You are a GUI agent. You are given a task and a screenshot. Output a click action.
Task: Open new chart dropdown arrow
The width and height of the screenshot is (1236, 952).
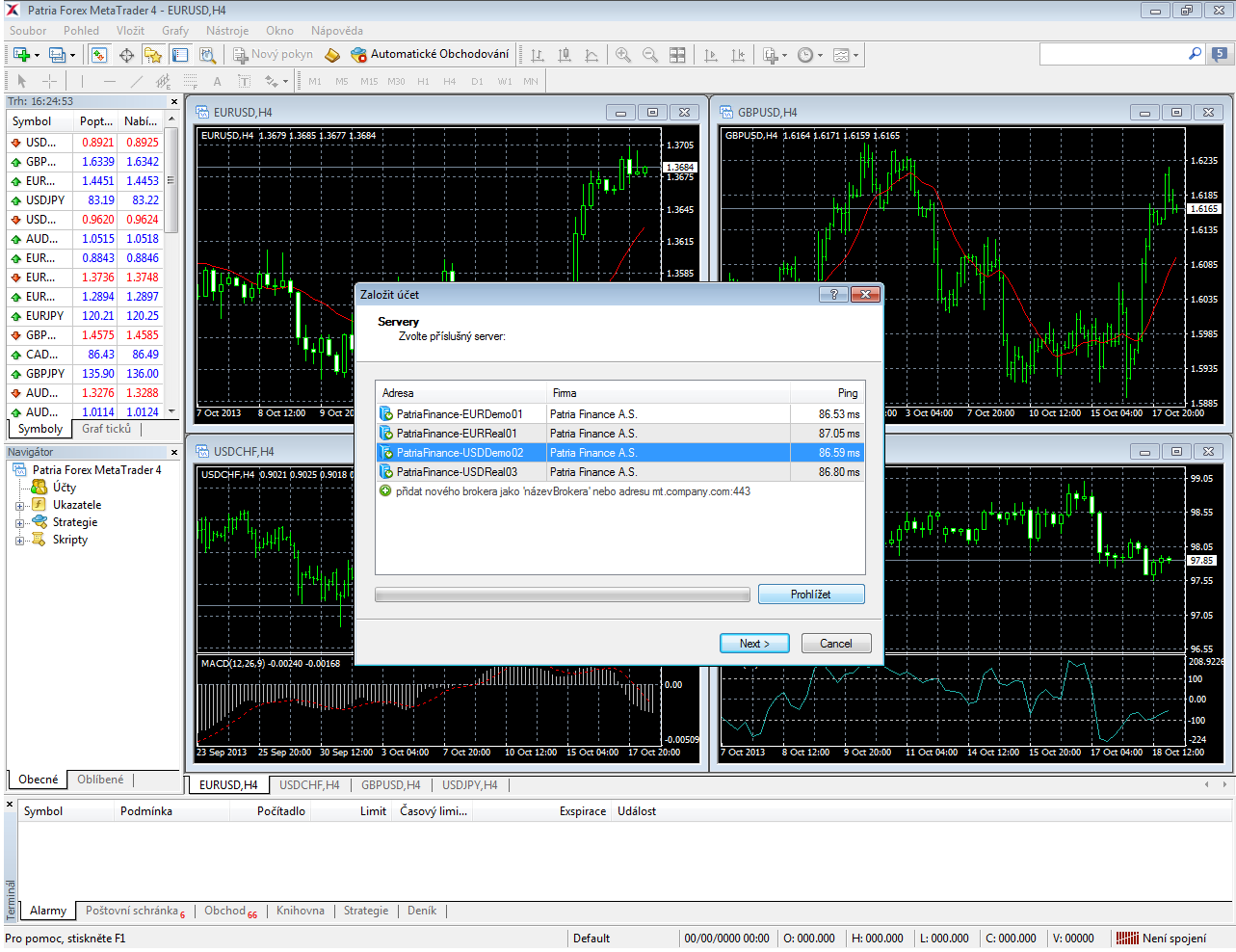37,56
